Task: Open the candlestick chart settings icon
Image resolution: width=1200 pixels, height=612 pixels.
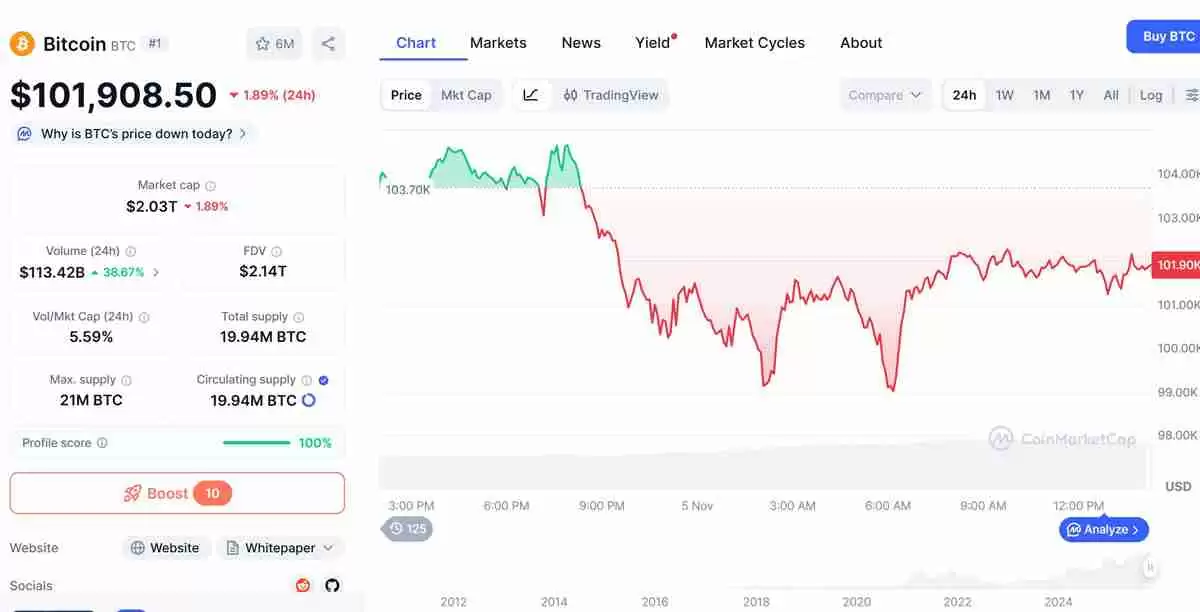Action: [1192, 95]
